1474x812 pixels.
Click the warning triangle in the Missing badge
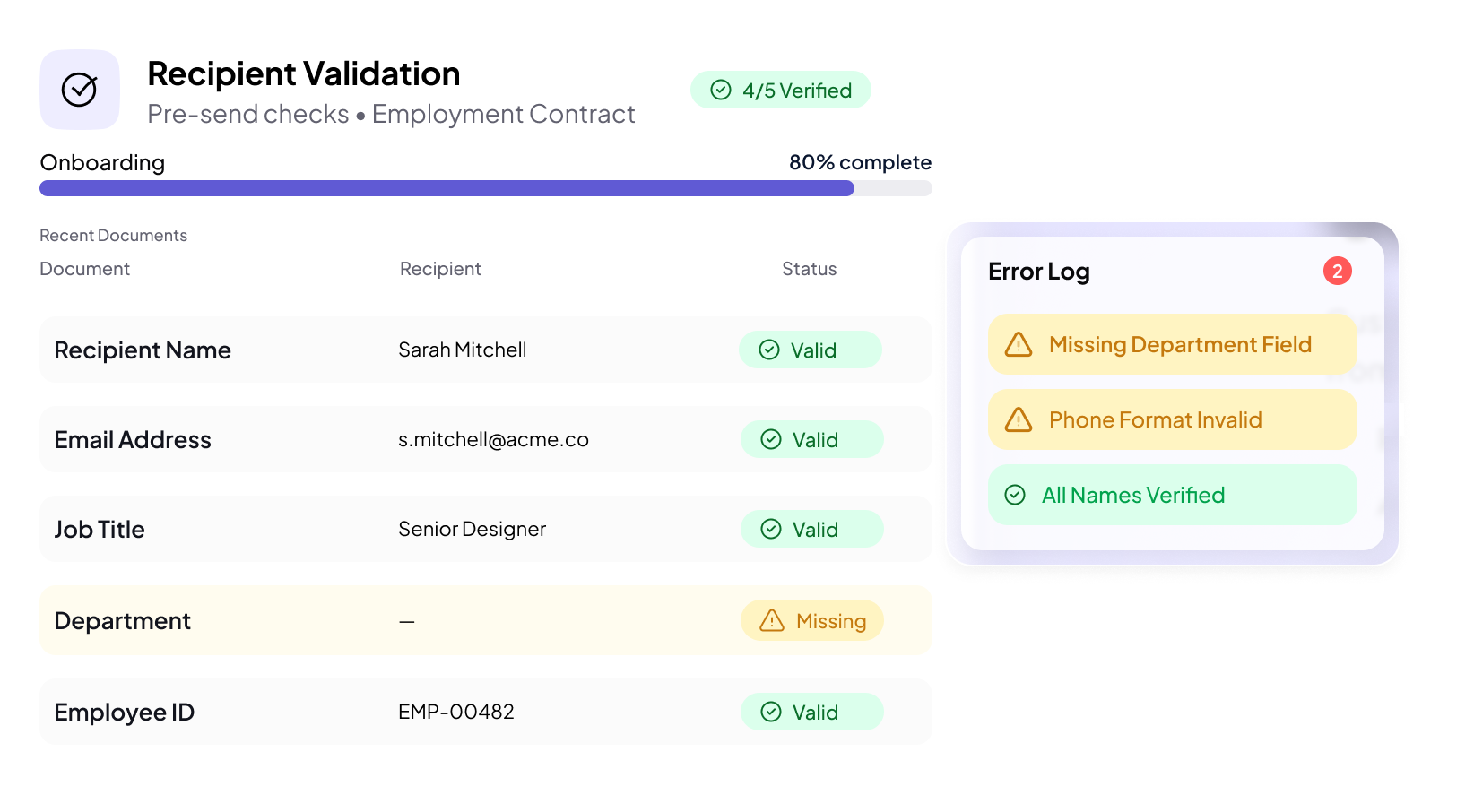point(772,620)
